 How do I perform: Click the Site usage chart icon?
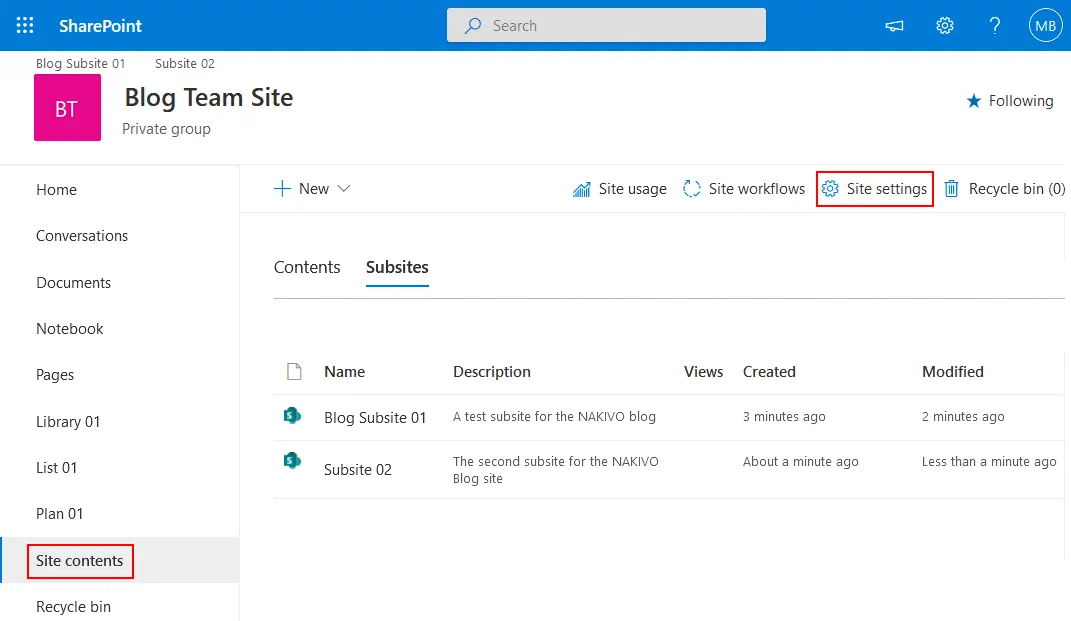(x=581, y=189)
